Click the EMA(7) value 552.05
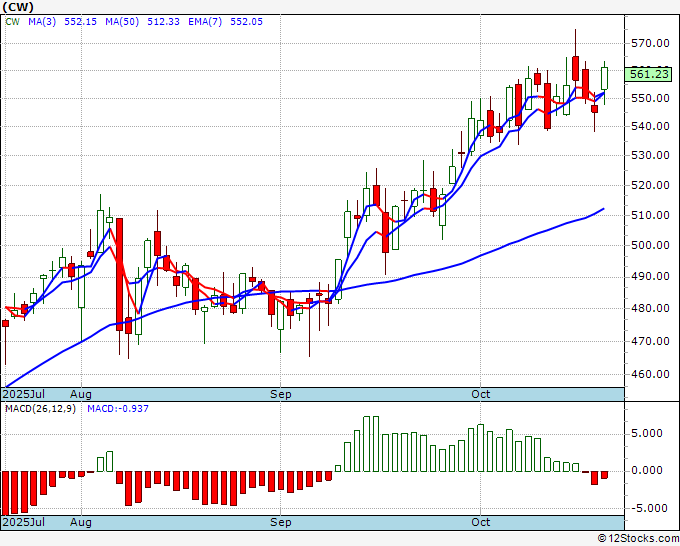 pos(246,22)
